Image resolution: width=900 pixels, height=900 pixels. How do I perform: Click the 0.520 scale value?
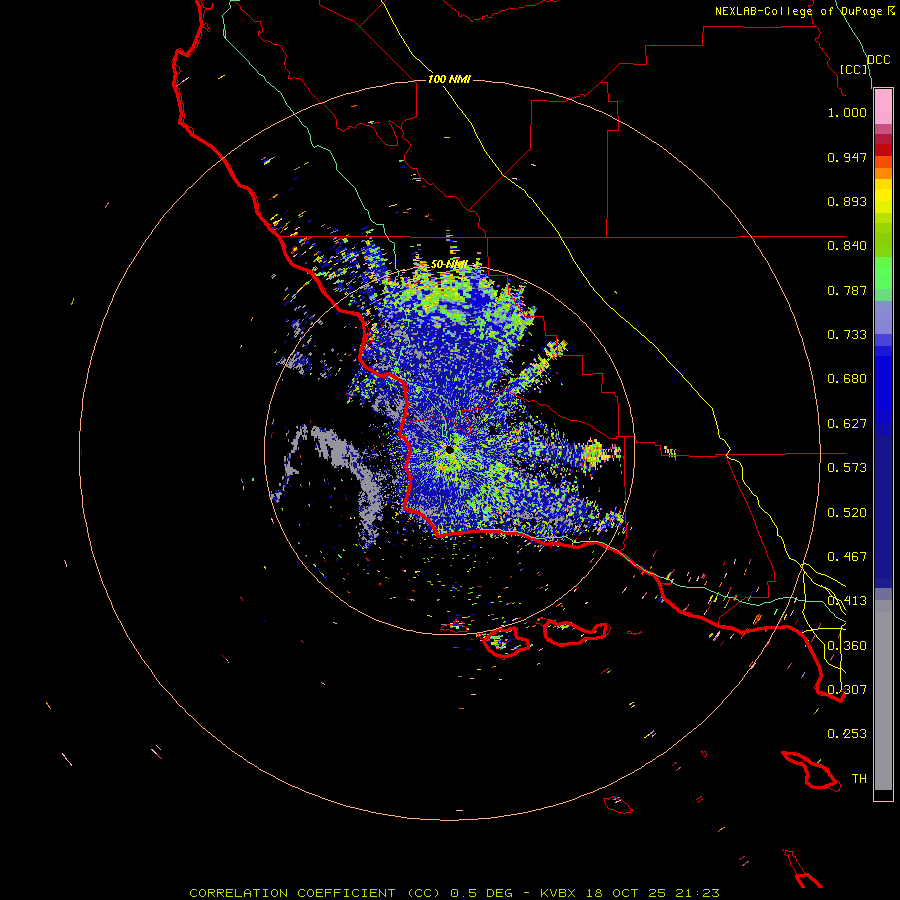click(847, 513)
